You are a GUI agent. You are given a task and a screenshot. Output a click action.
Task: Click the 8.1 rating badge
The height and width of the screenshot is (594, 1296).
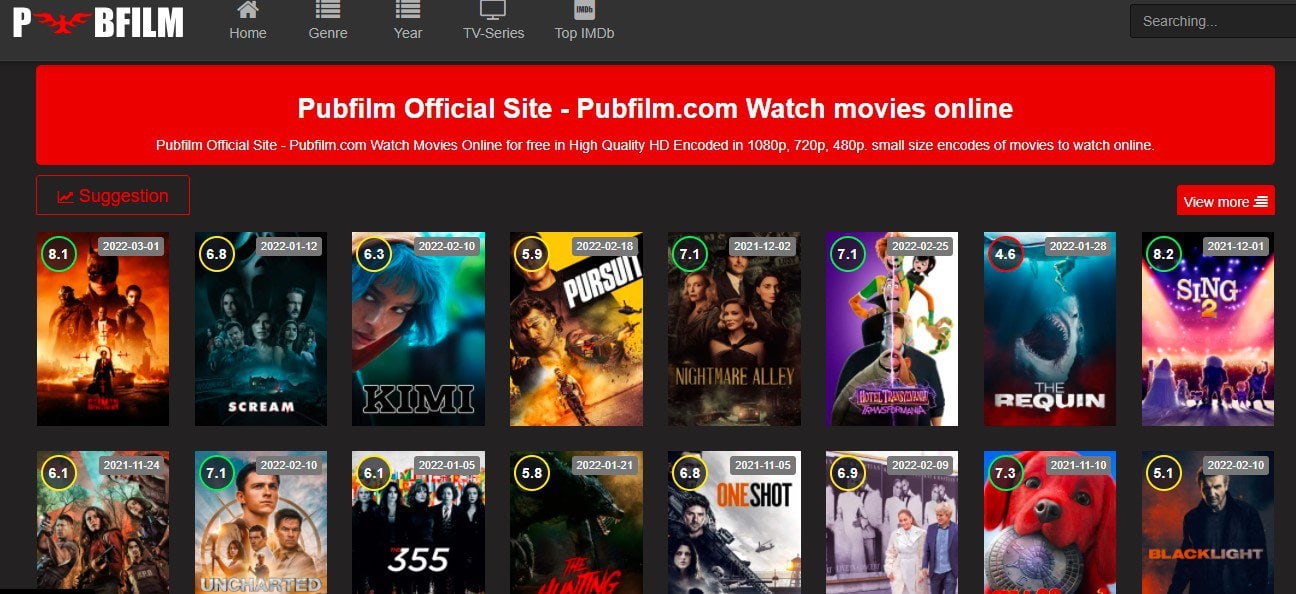pos(58,255)
